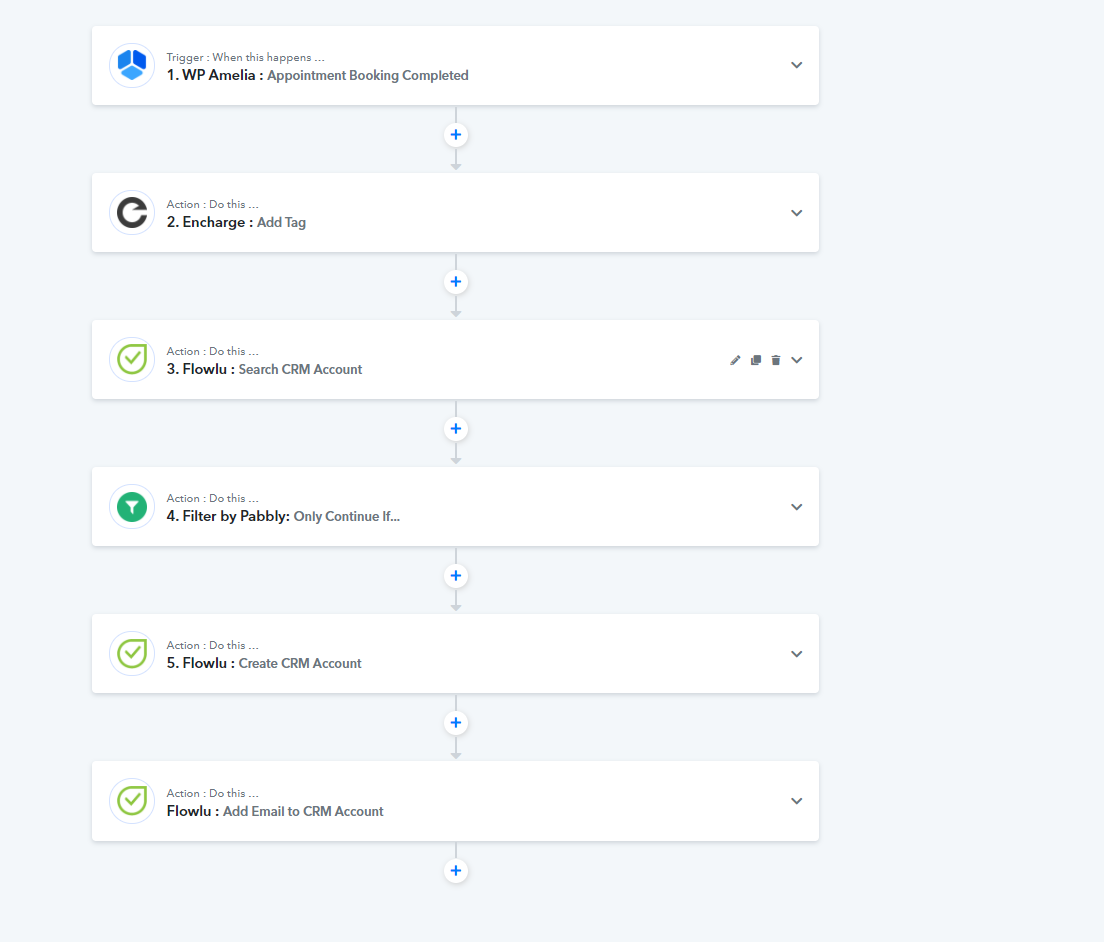
Task: Click the pencil edit icon on Search CRM Account step
Action: coord(735,360)
